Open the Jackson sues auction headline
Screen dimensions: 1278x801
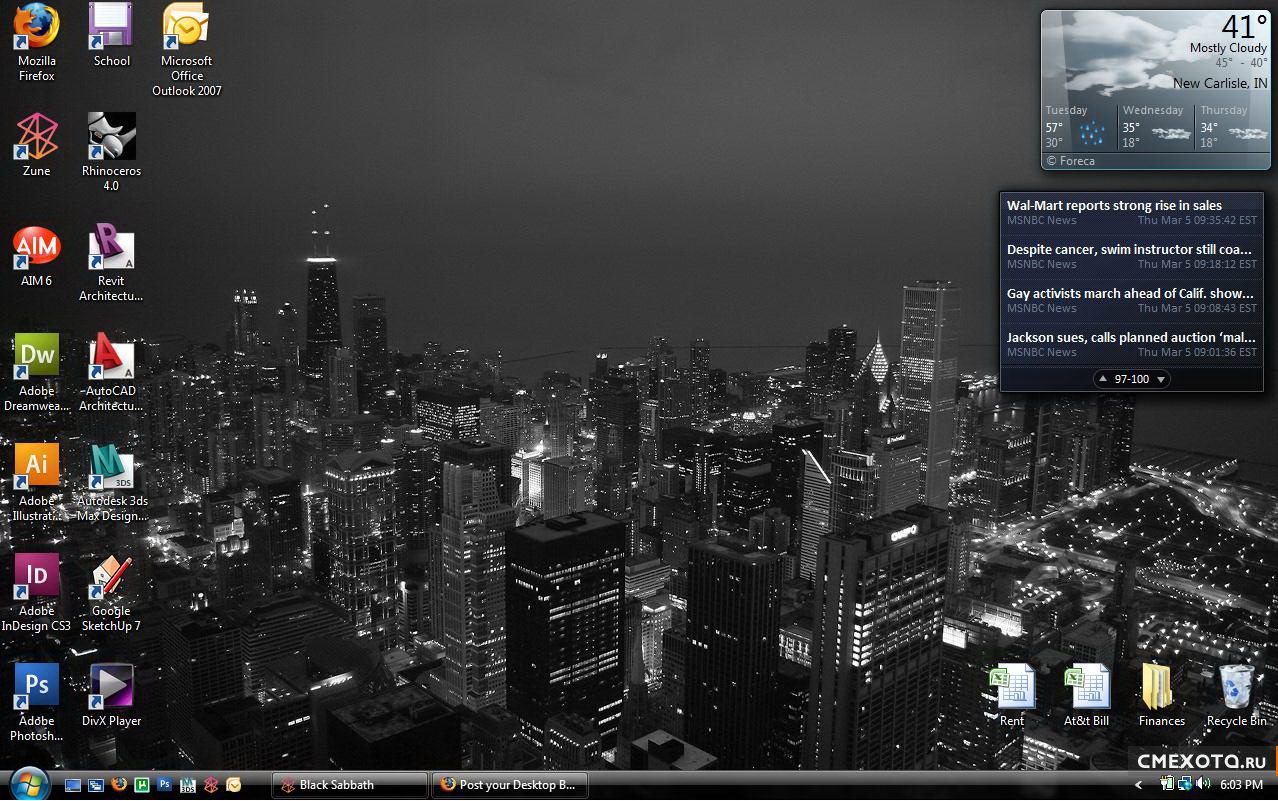pos(1130,338)
